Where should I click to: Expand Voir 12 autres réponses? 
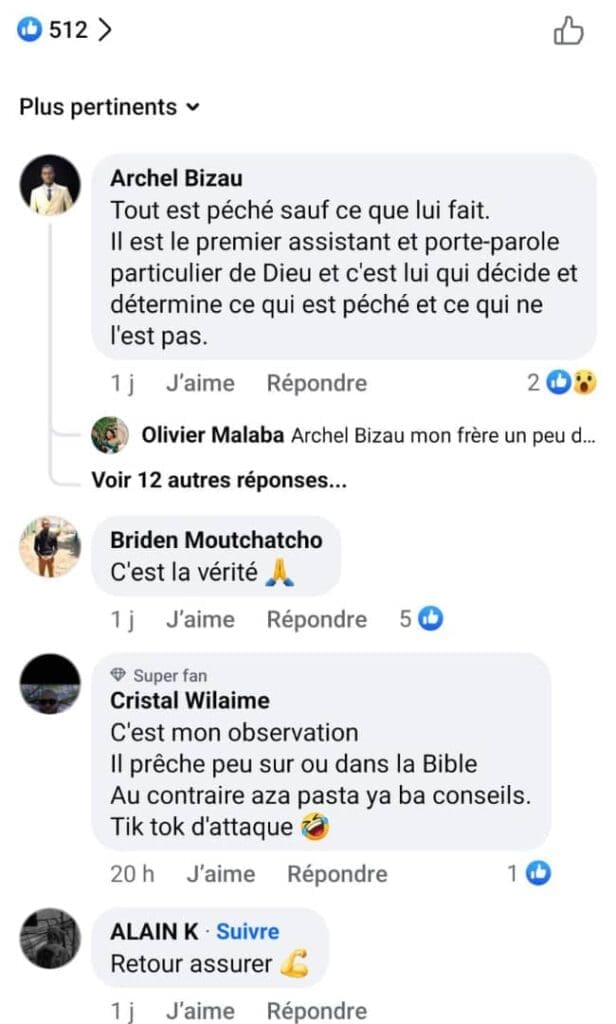[x=216, y=480]
